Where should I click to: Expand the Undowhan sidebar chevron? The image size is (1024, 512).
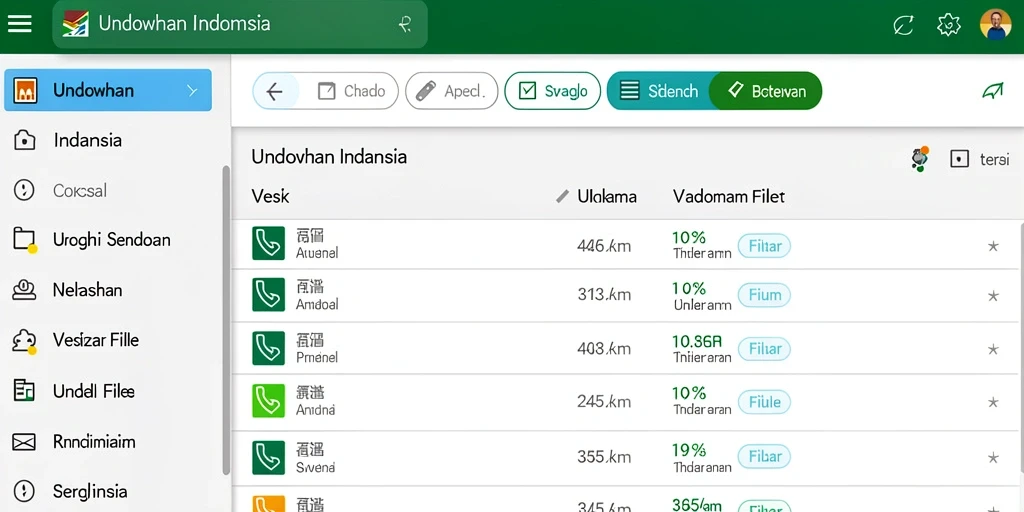point(192,91)
